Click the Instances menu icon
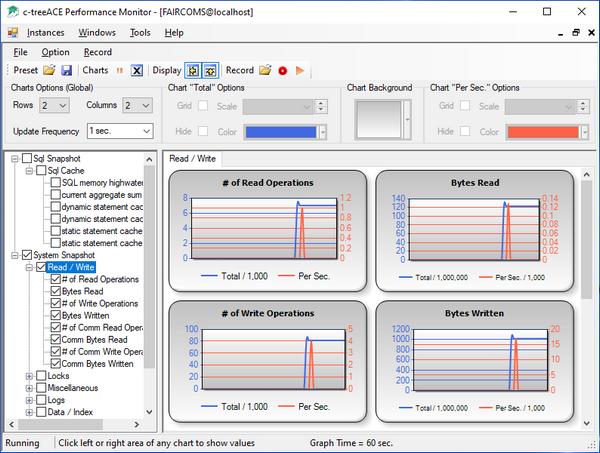The height and width of the screenshot is (453, 600). click(x=13, y=33)
